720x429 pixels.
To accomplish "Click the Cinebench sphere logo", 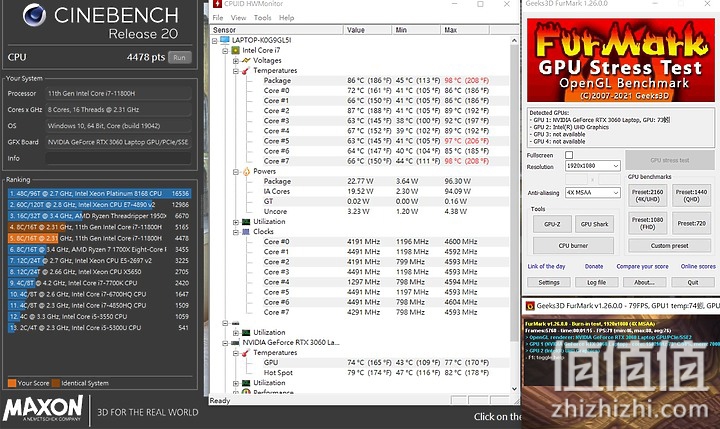I will point(34,15).
